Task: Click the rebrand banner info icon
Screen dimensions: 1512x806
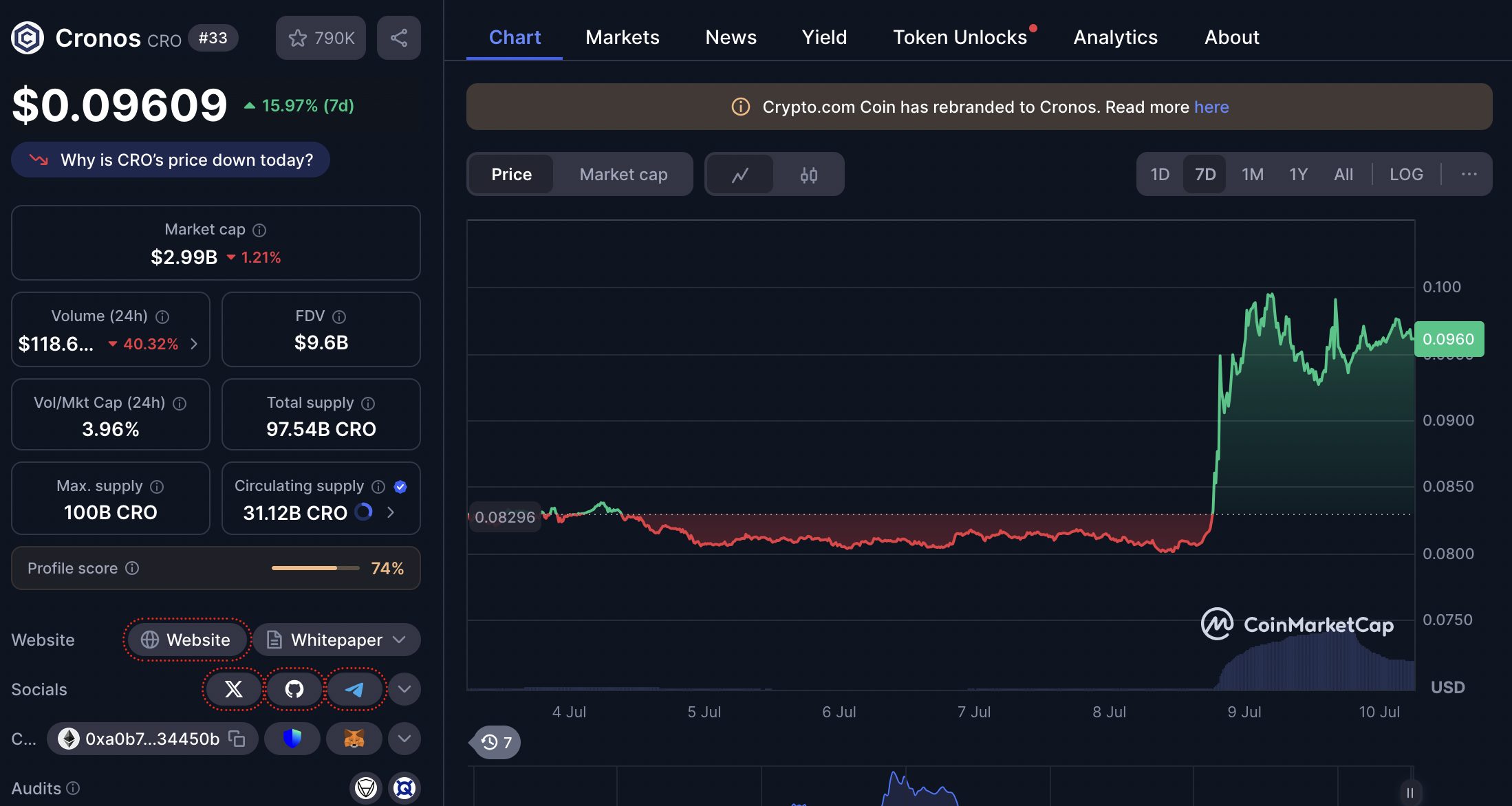Action: tap(740, 107)
